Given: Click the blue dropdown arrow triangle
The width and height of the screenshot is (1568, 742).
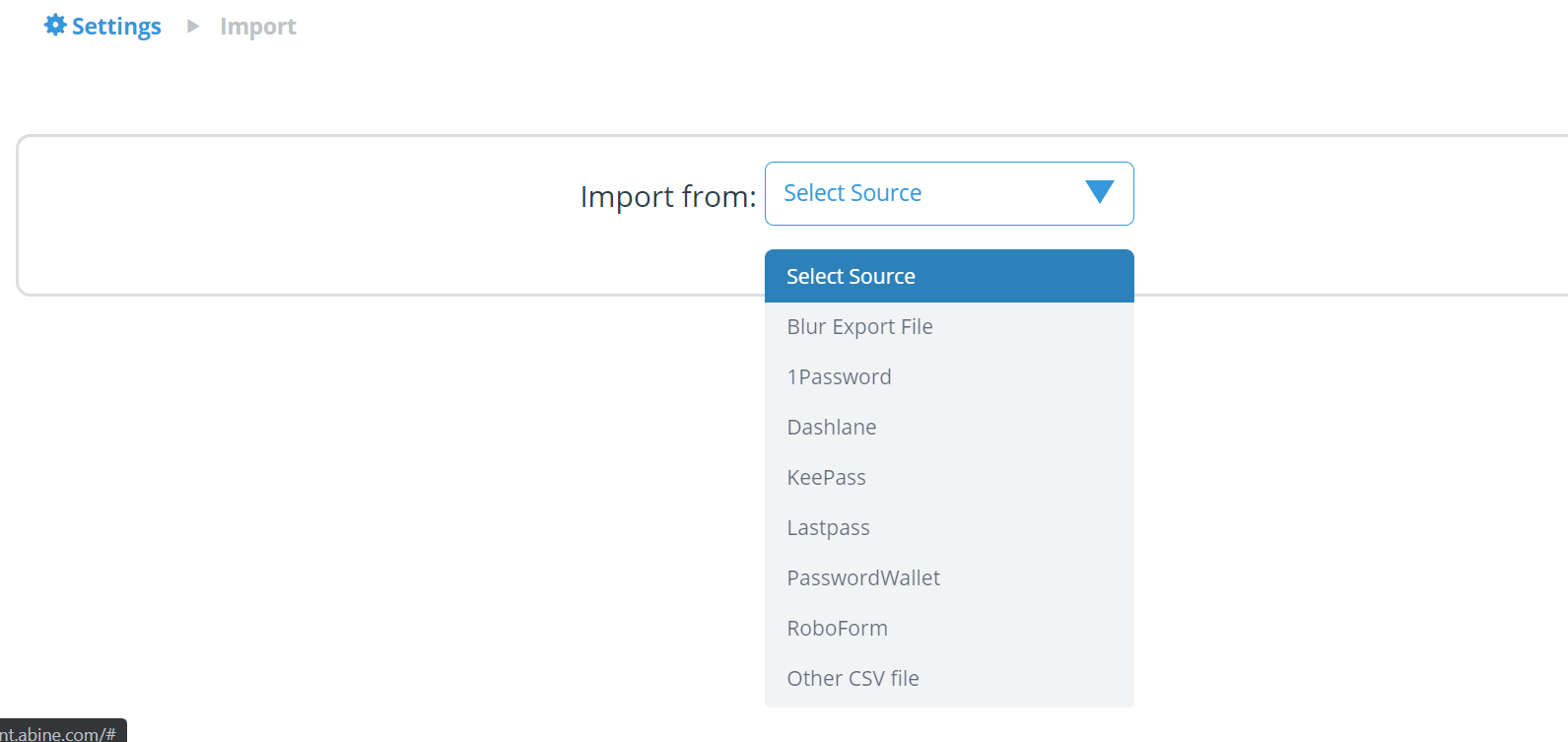Looking at the screenshot, I should click(x=1099, y=191).
